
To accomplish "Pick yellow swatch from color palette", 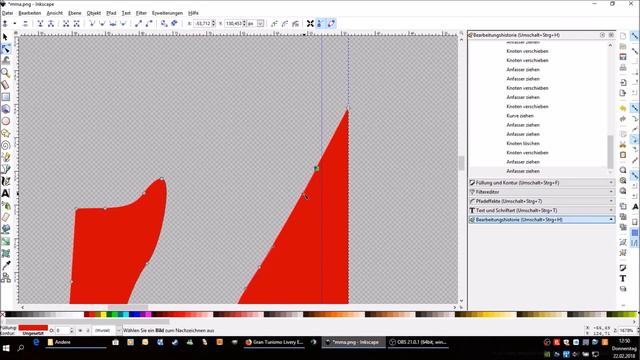I will point(103,314).
